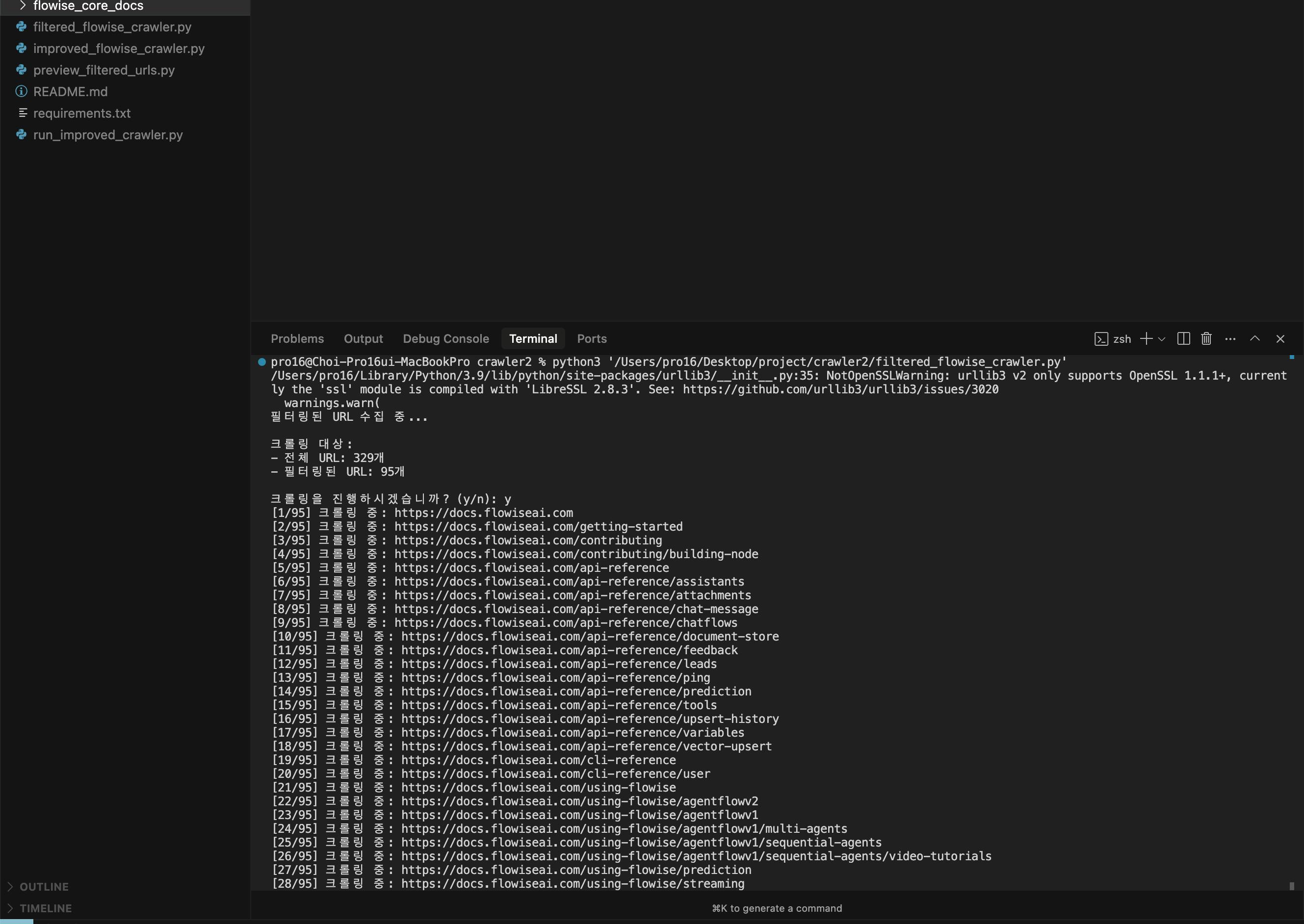Screen dimensions: 1304x924
Task: Expand the flowise_core_docs folder
Action: (x=88, y=6)
